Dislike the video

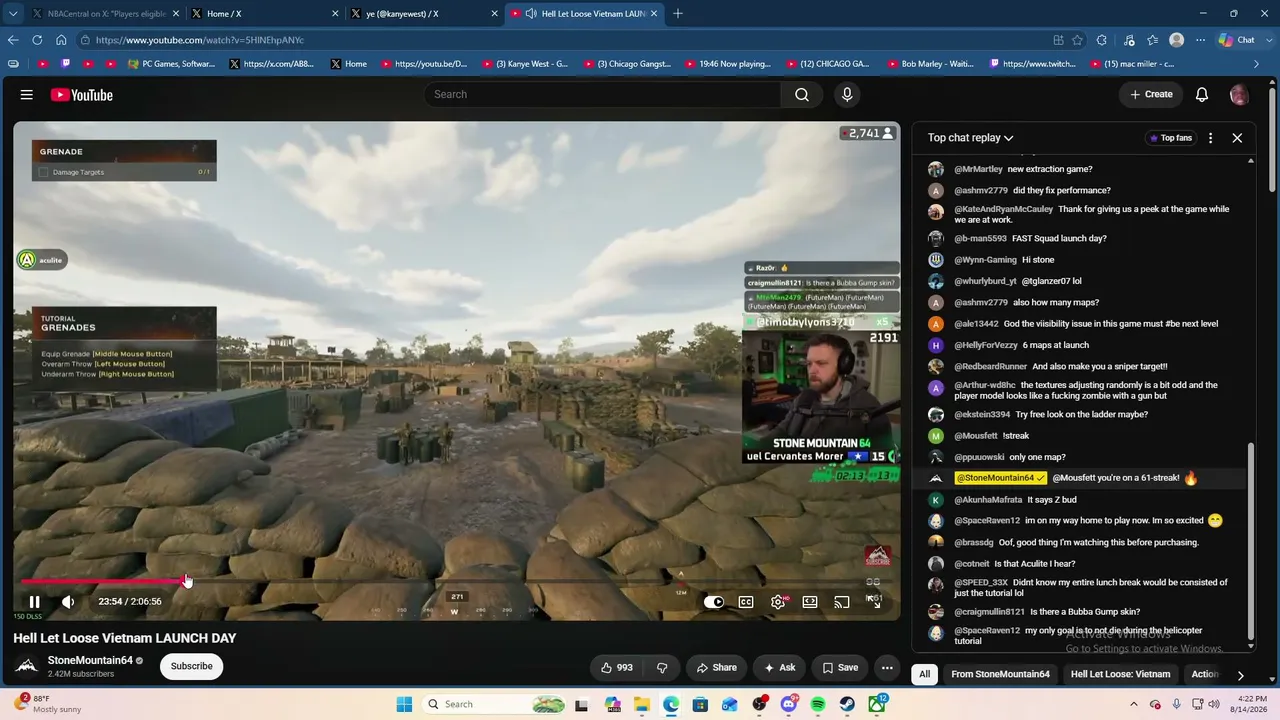[x=662, y=668]
